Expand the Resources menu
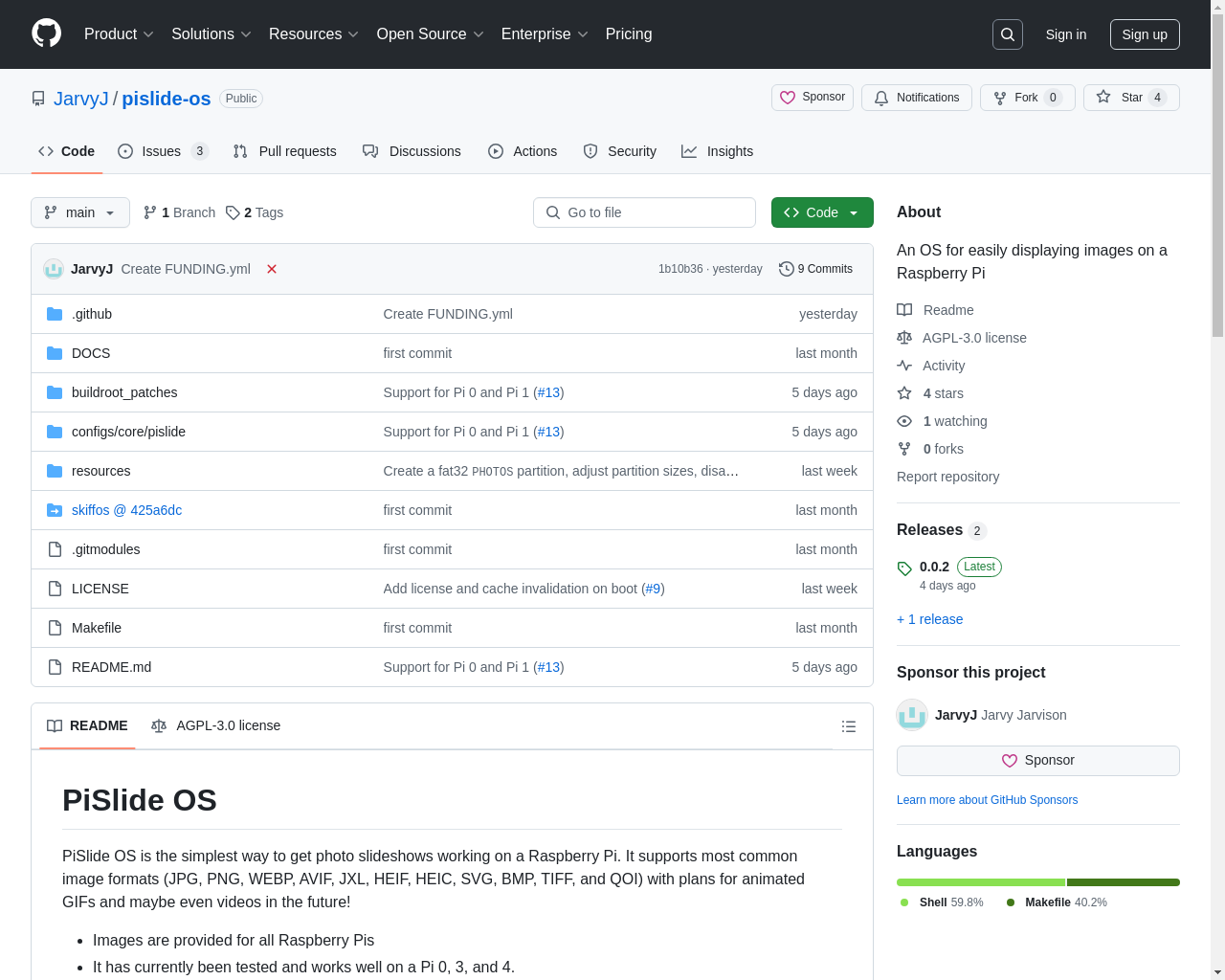Screen dimensions: 1225x980 pyautogui.click(x=314, y=34)
